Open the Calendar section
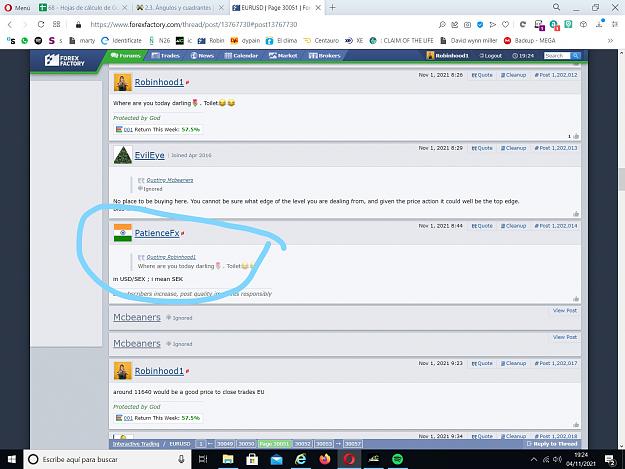Viewport: 625px width, 469px height. pos(241,56)
